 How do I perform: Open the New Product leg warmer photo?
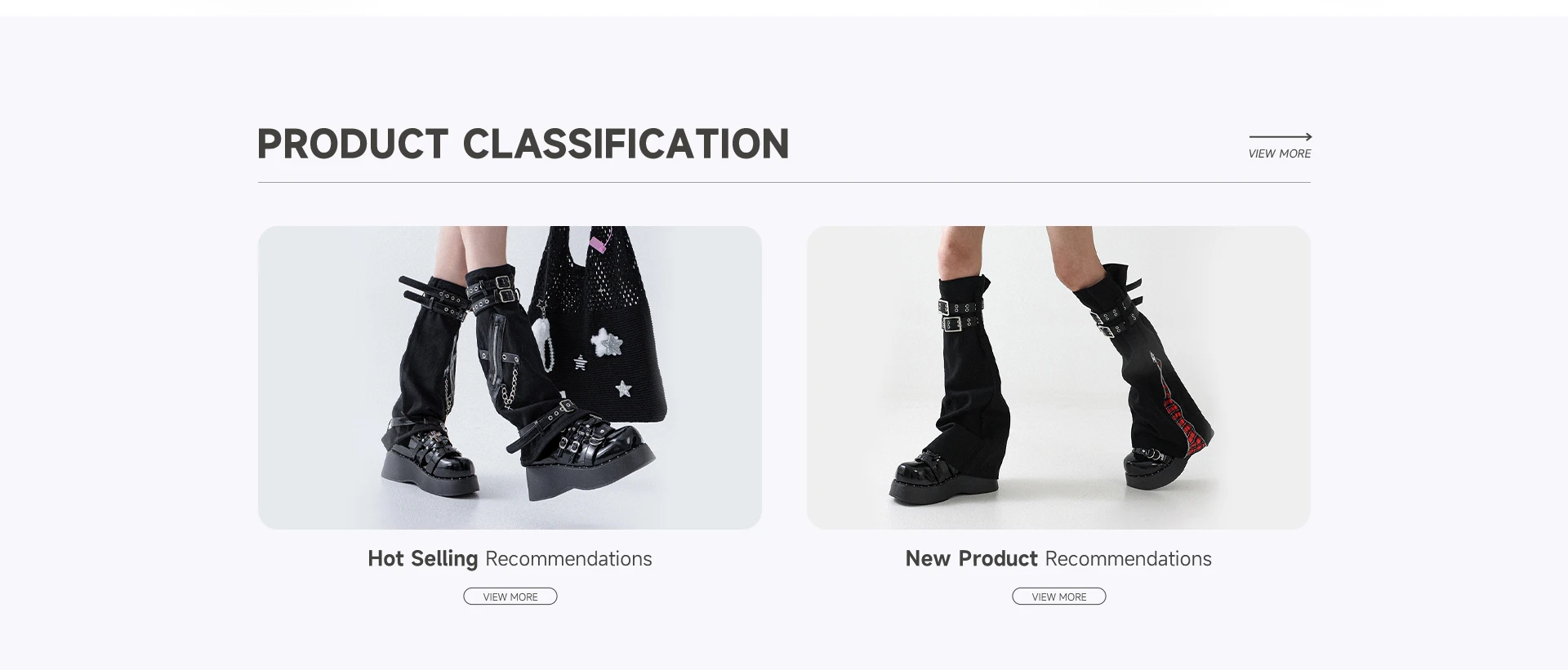(x=1058, y=377)
